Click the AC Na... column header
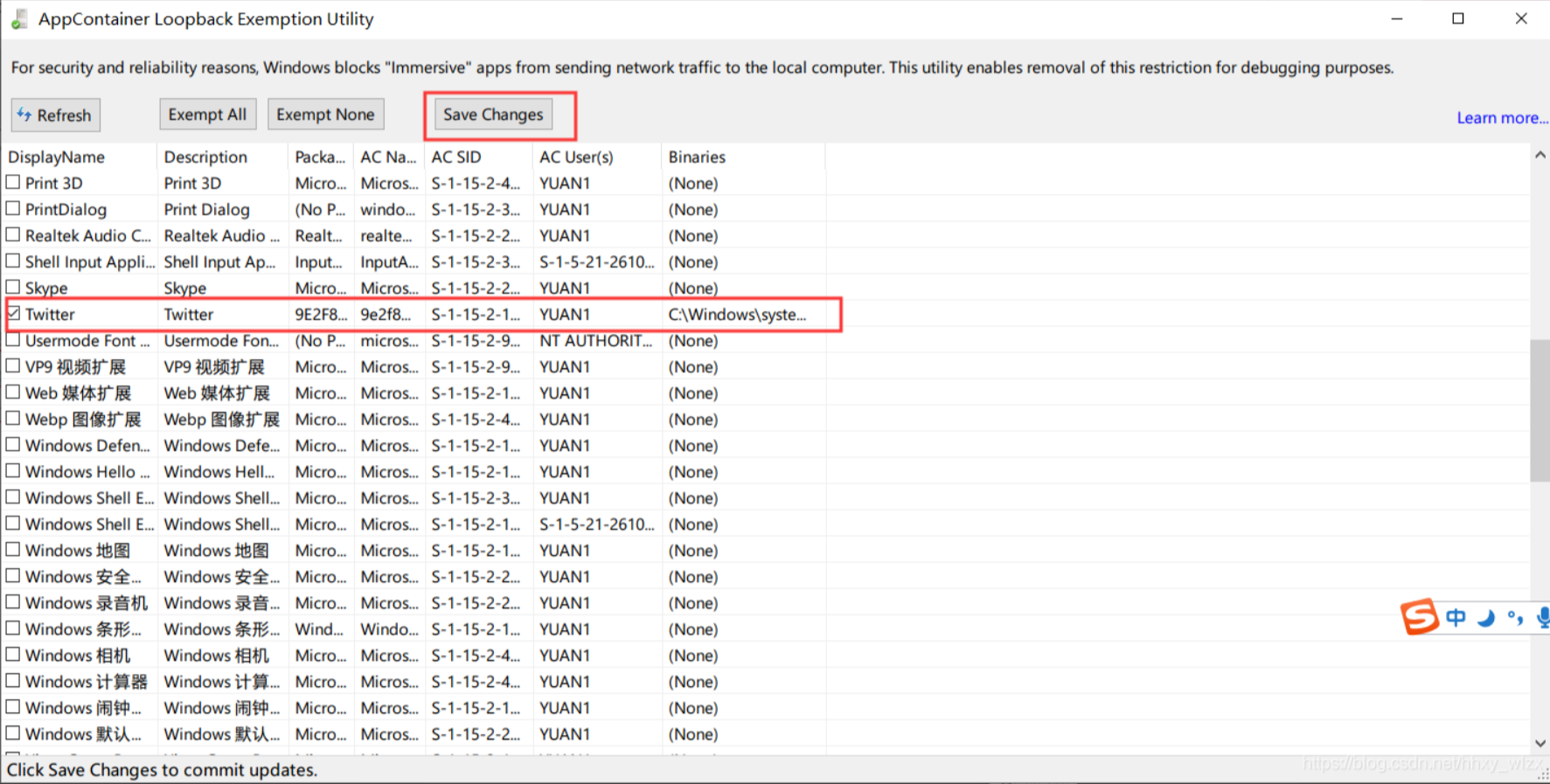 click(x=389, y=156)
